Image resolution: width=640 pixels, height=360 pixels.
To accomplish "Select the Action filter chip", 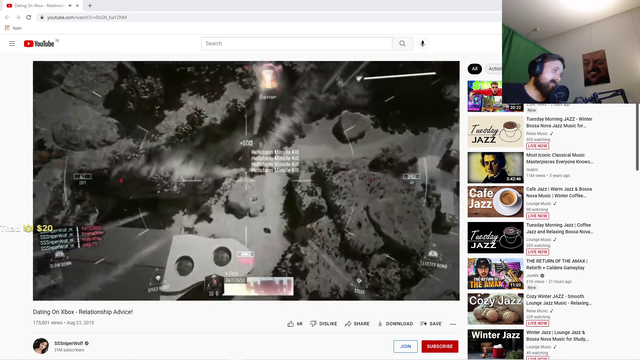I will pos(495,69).
